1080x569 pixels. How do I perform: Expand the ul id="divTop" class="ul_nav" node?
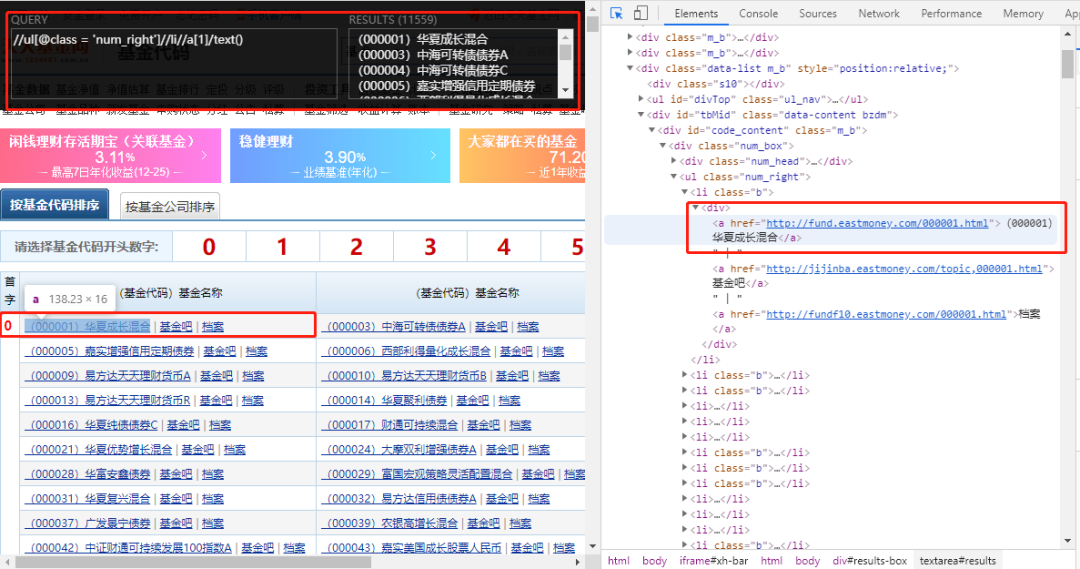(x=641, y=99)
